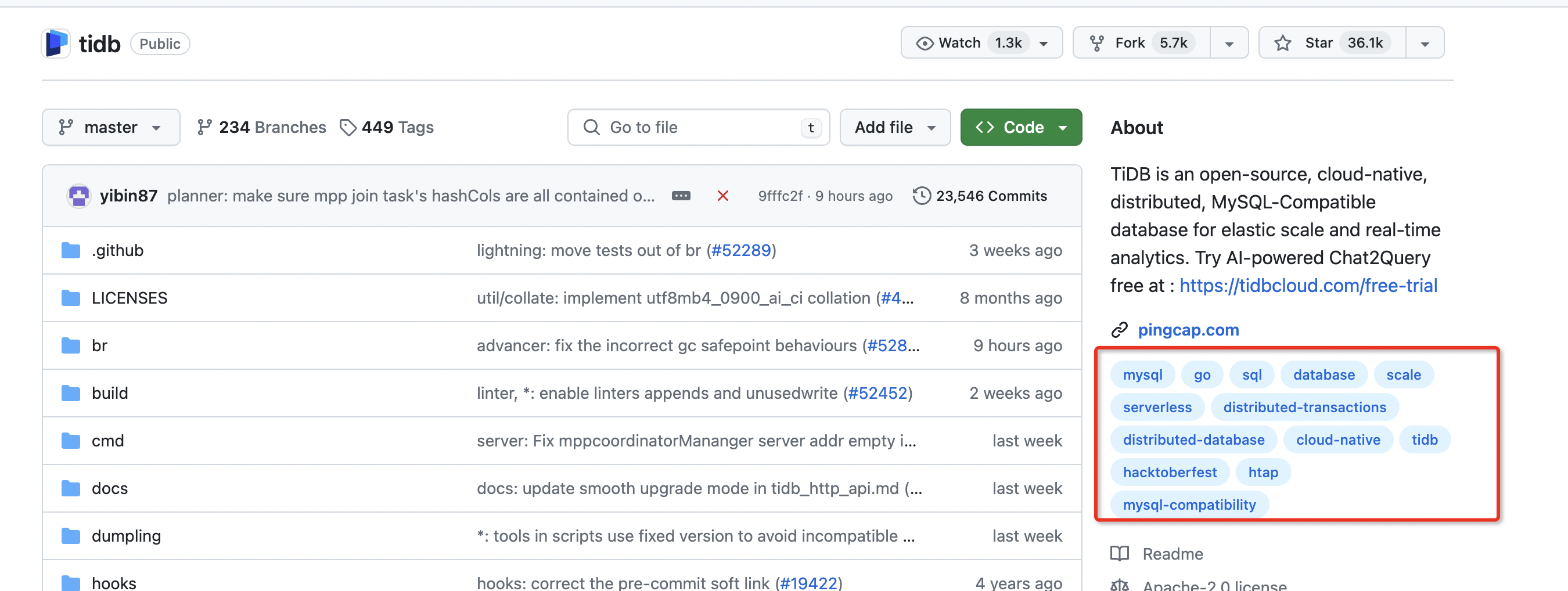The height and width of the screenshot is (591, 1568).
Task: Open pull request #52289 link
Action: click(x=741, y=251)
